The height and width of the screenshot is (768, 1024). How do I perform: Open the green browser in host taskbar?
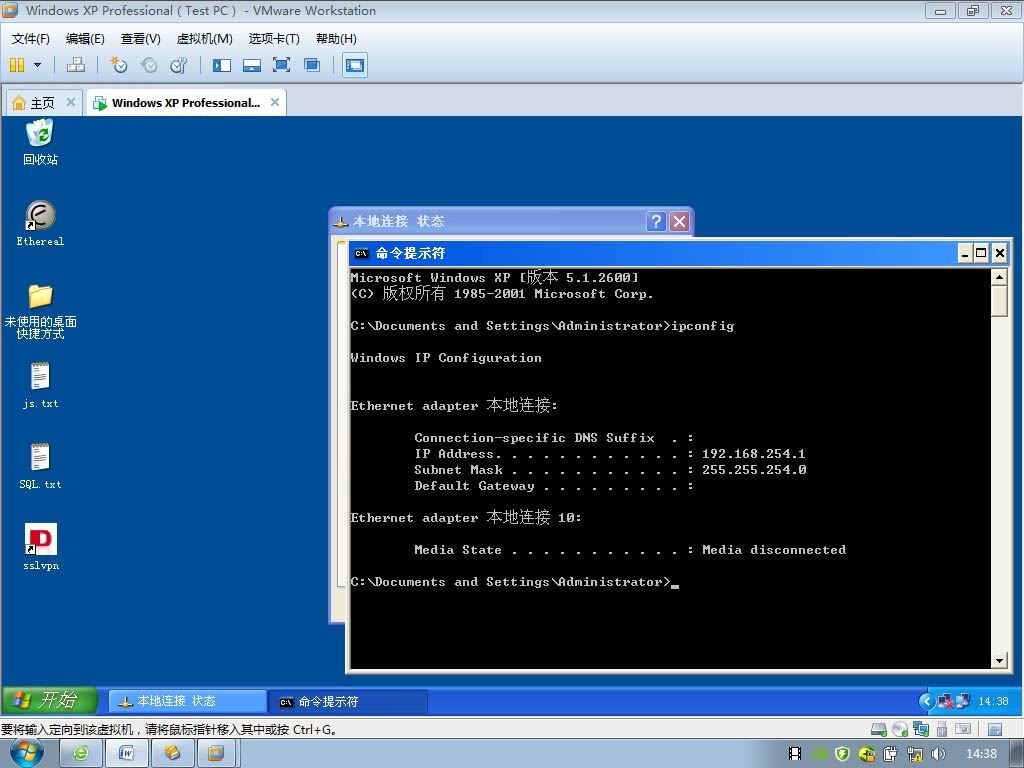click(80, 754)
